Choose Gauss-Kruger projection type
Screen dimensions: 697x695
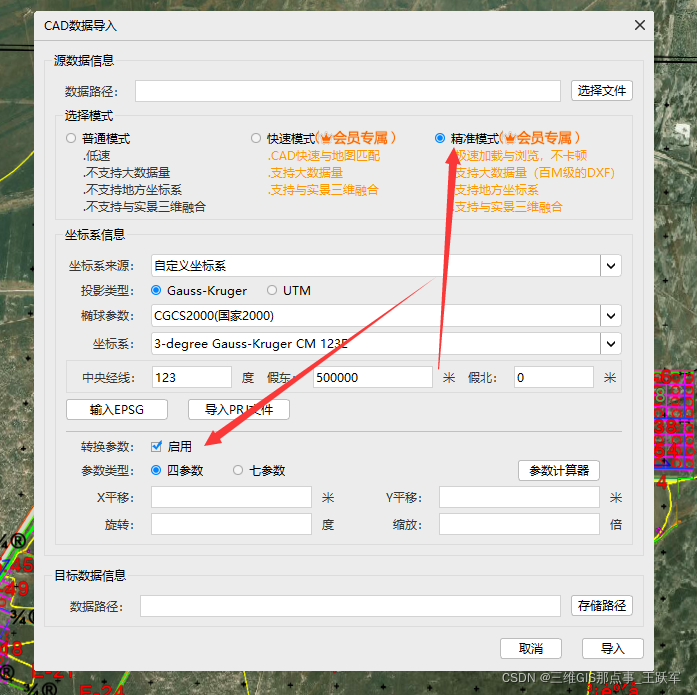[156, 291]
